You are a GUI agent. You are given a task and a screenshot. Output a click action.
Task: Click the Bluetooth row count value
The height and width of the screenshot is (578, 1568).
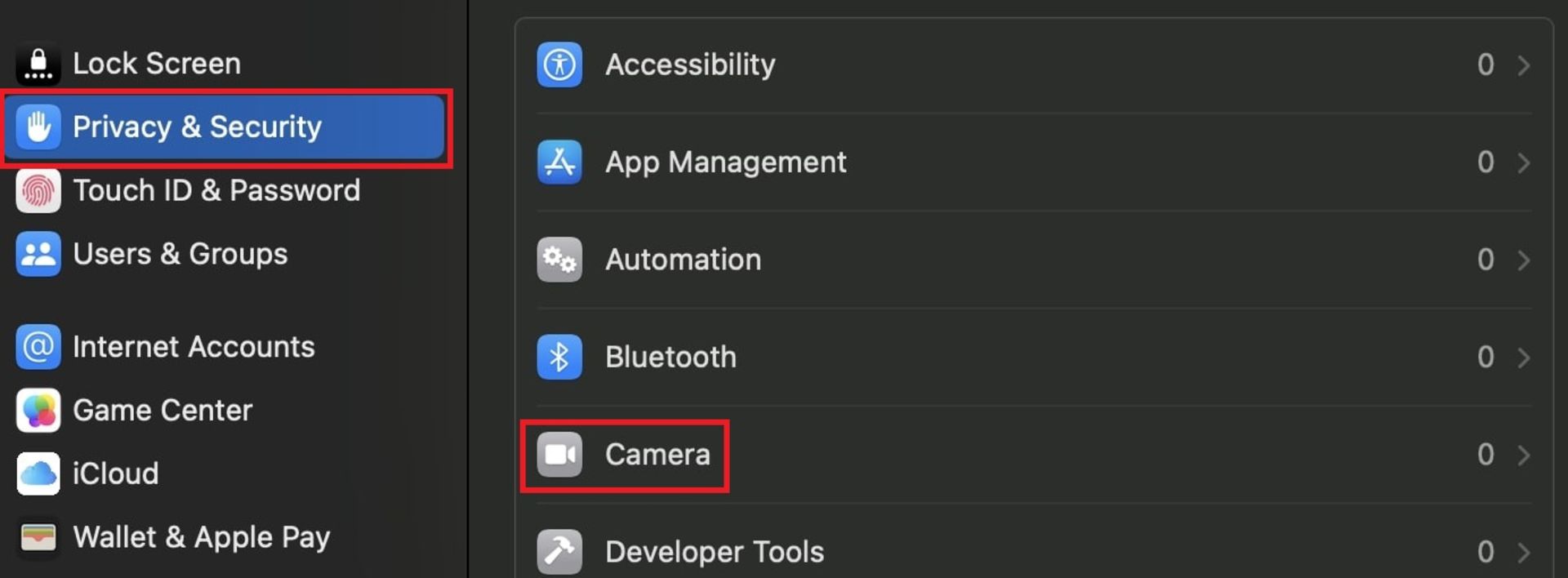tap(1486, 357)
